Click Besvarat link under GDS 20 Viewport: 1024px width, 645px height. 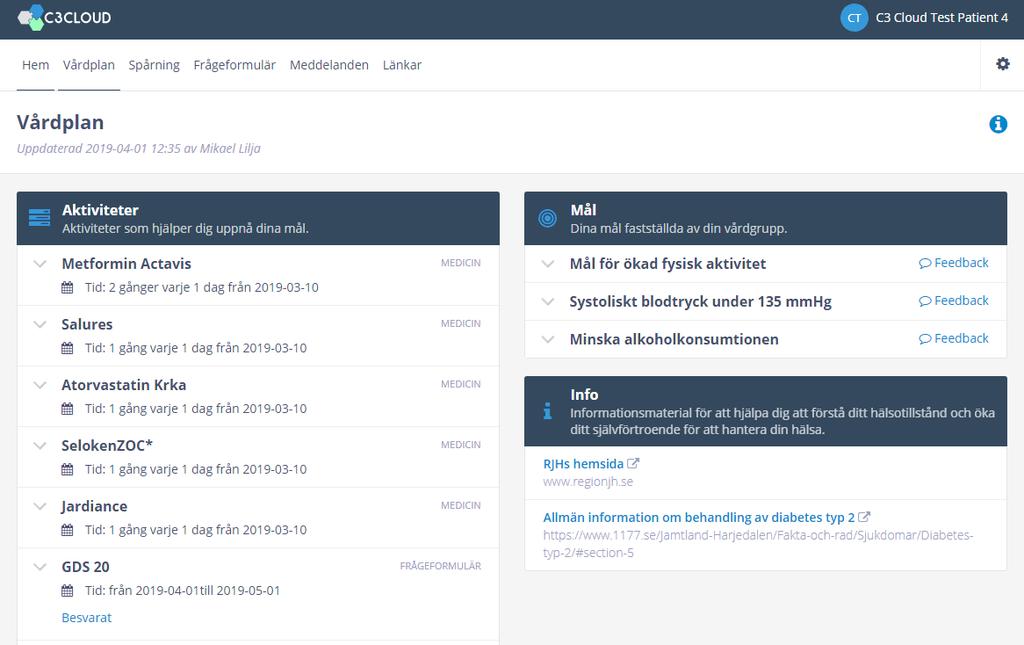(86, 618)
